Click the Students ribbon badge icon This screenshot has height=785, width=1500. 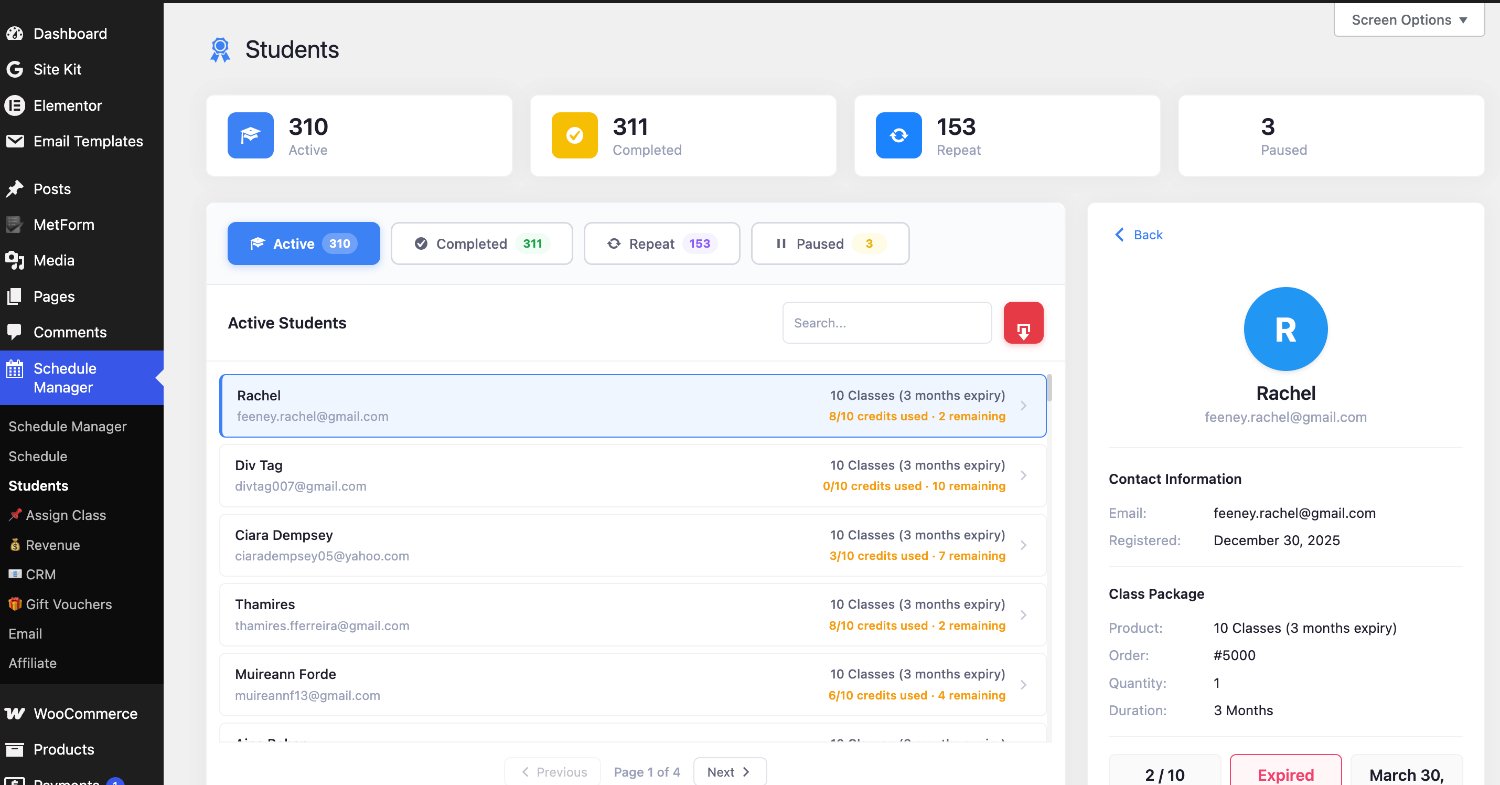[220, 49]
